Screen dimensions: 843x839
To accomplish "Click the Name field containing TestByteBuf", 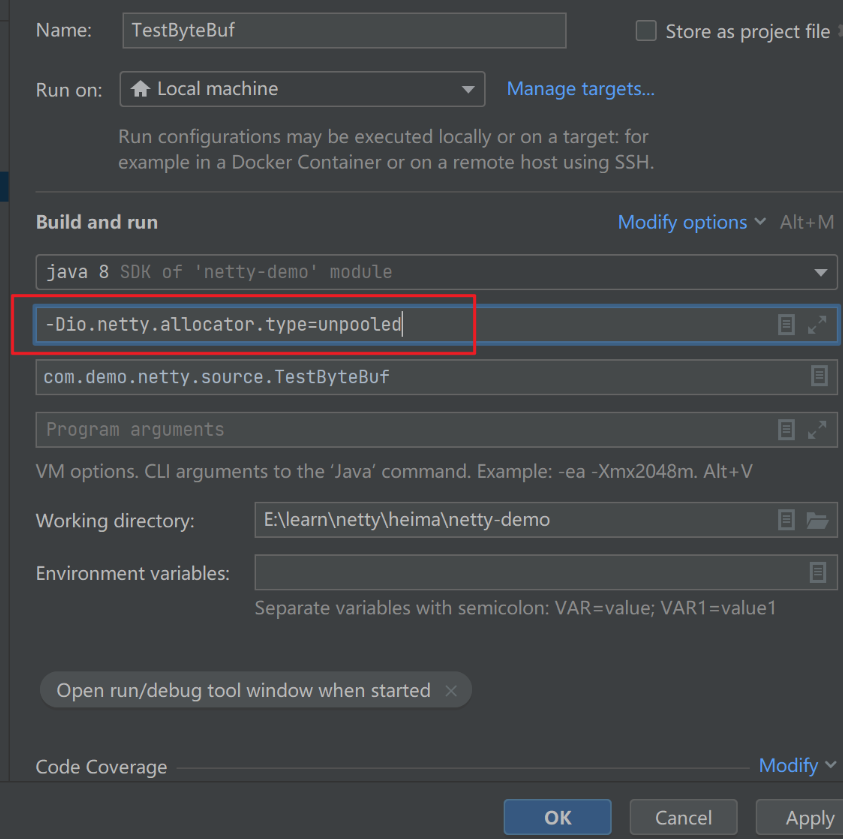I will (343, 30).
